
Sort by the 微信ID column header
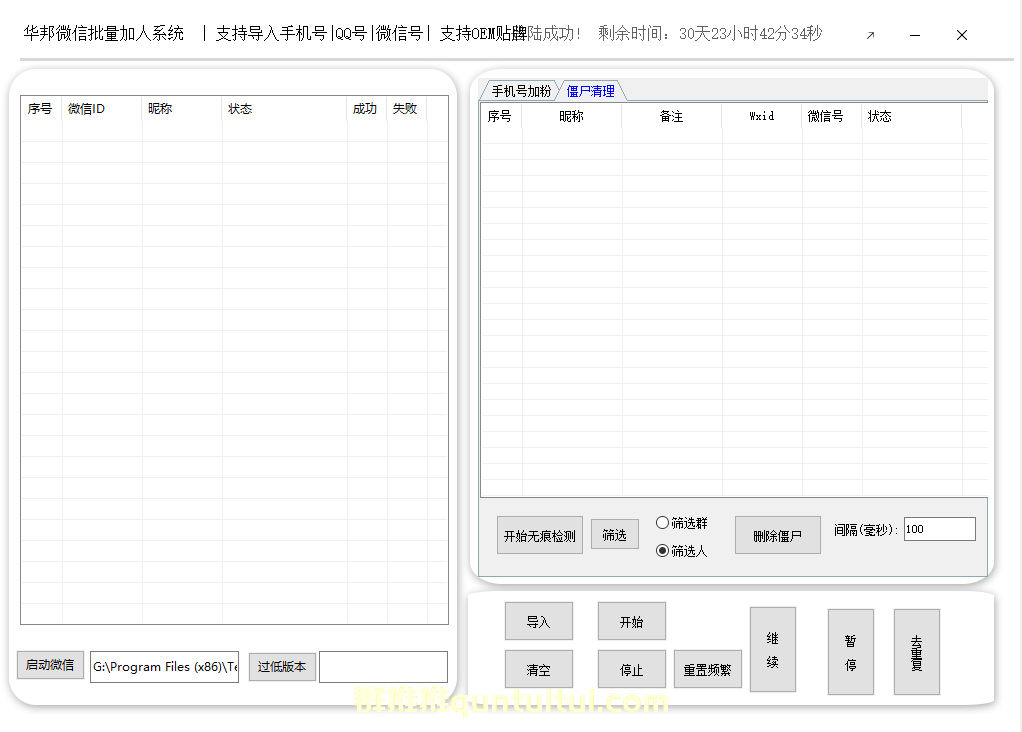100,109
